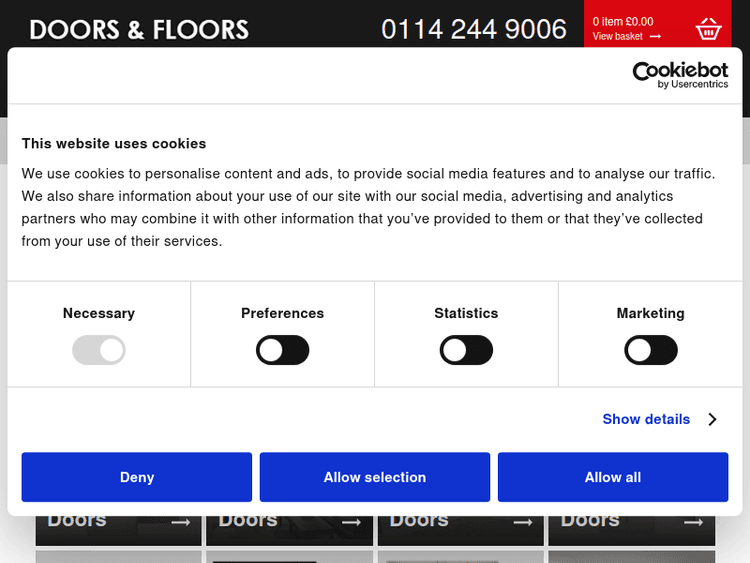Screen dimensions: 750x563
Task: Click the shopping basket icon
Action: click(x=708, y=29)
